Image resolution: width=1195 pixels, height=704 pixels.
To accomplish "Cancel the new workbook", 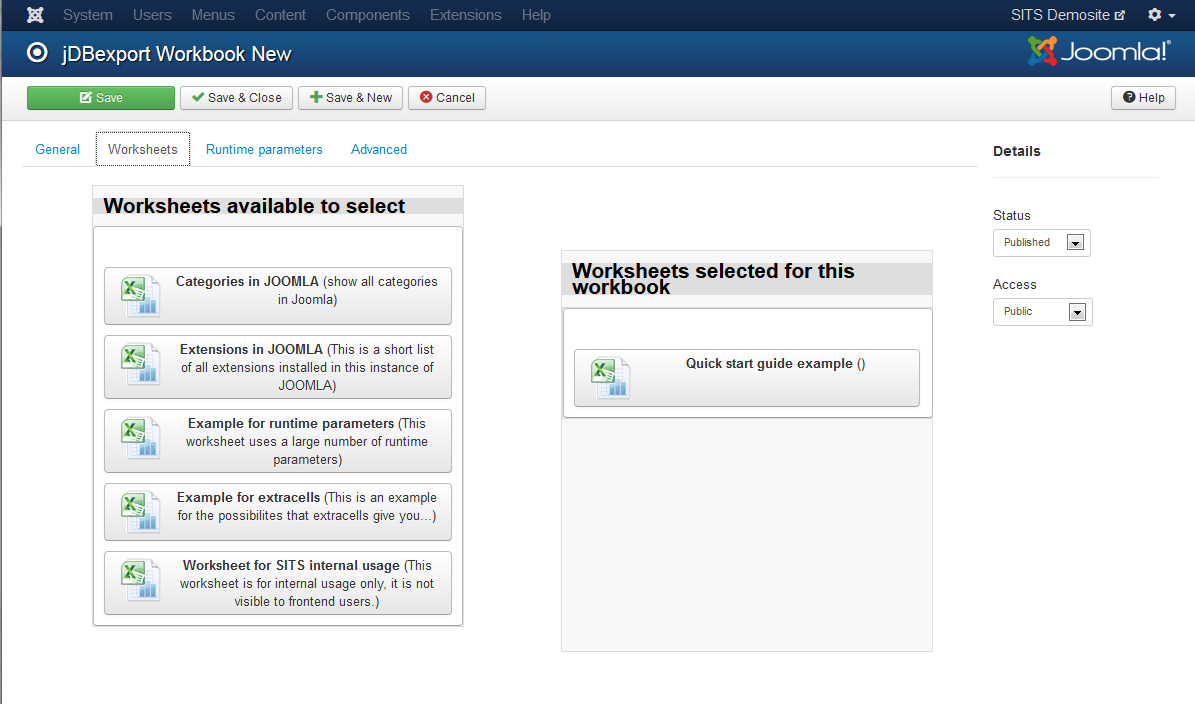I will [446, 98].
